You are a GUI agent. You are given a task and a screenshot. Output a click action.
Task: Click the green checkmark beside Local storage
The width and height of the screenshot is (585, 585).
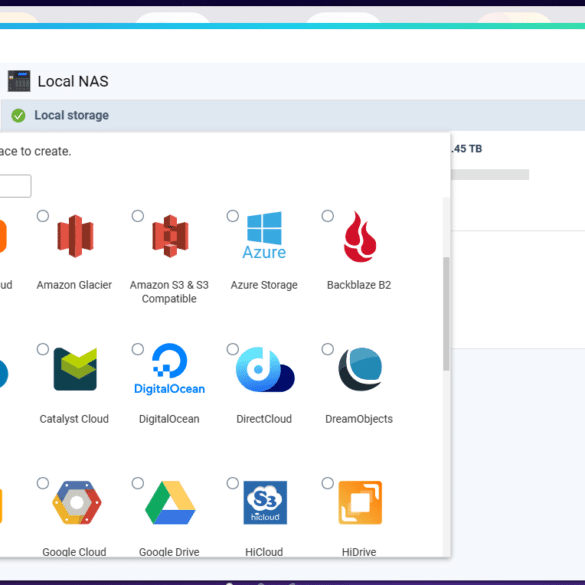[18, 116]
